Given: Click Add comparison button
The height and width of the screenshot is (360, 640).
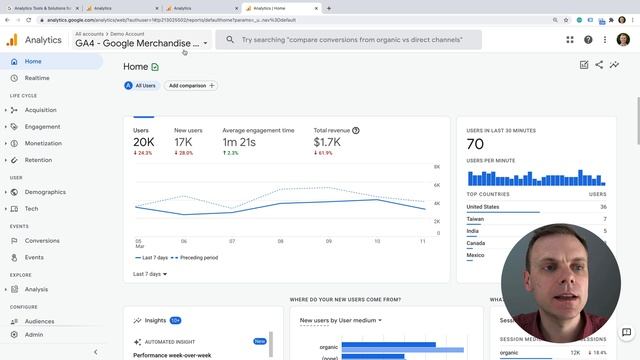Looking at the screenshot, I should pyautogui.click(x=191, y=86).
